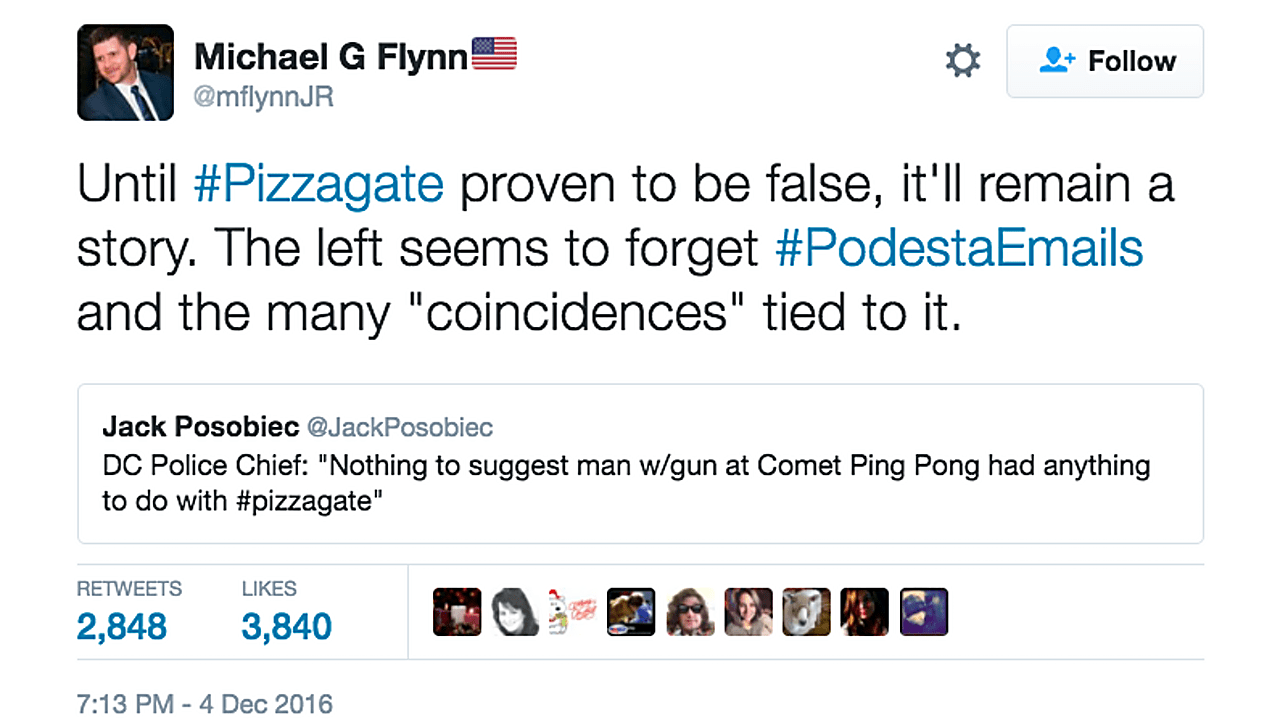Click the white sheep avatar
Image resolution: width=1280 pixels, height=720 pixels.
pos(806,612)
